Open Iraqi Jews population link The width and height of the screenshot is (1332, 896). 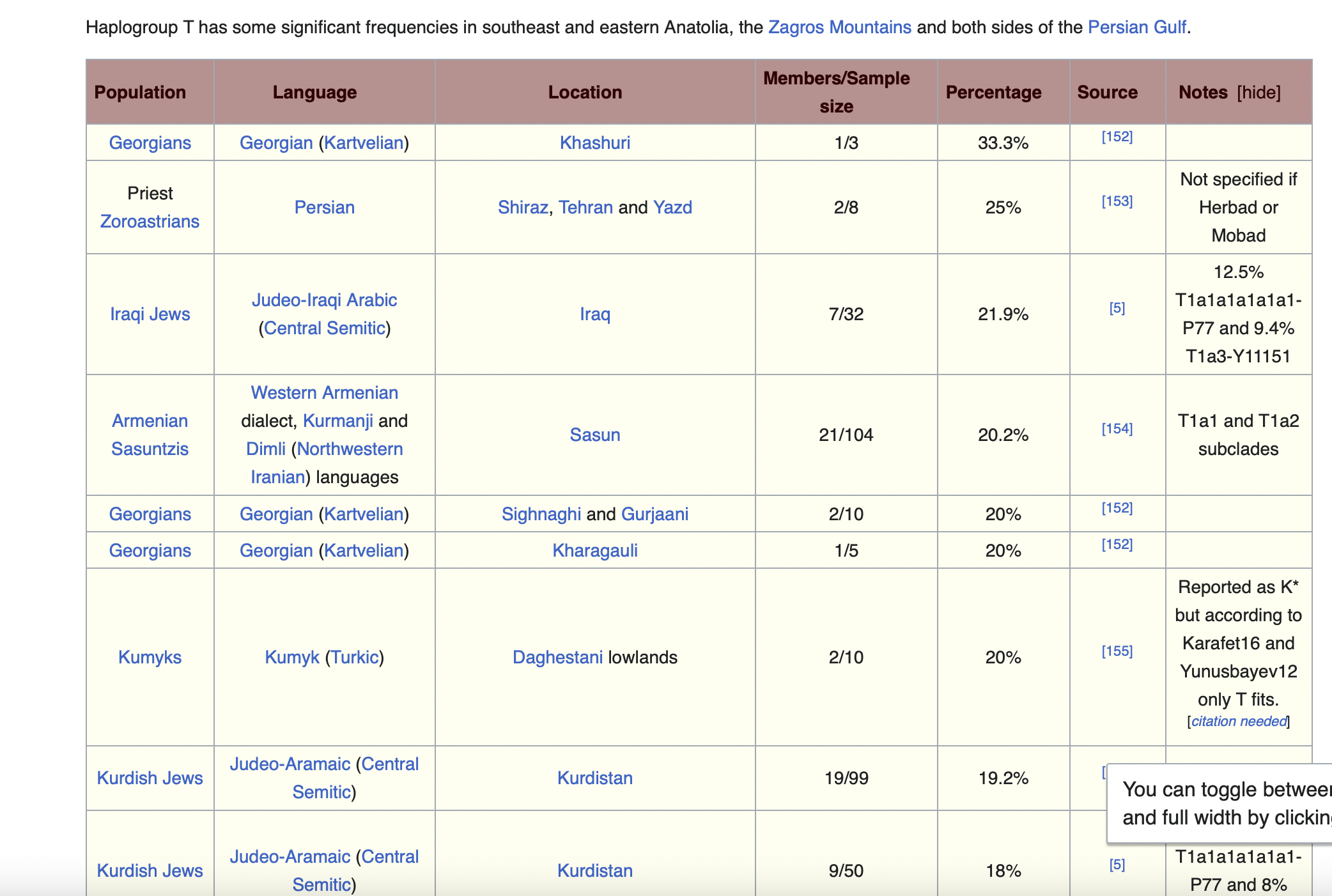tap(150, 314)
